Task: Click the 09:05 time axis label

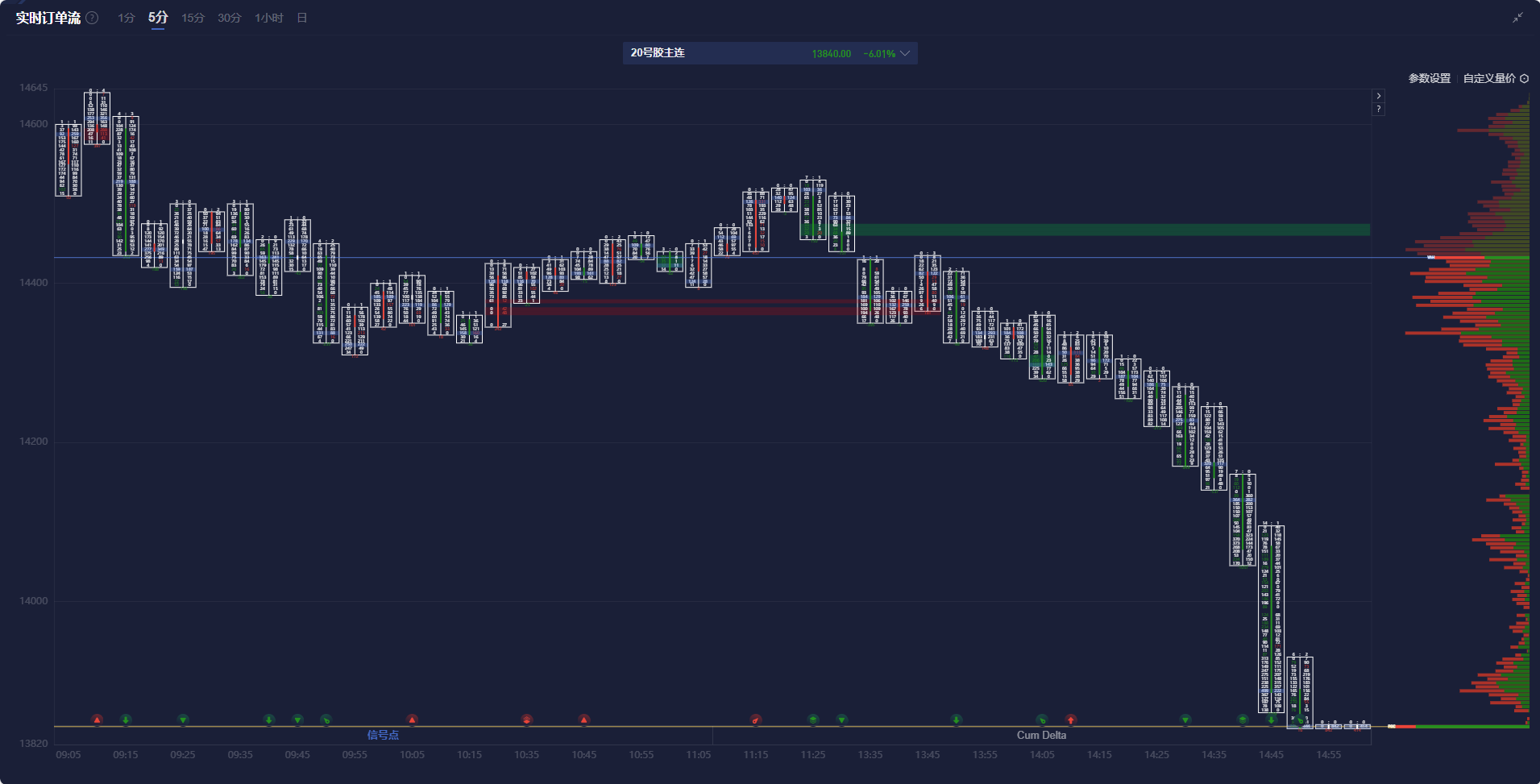Action: pos(68,755)
